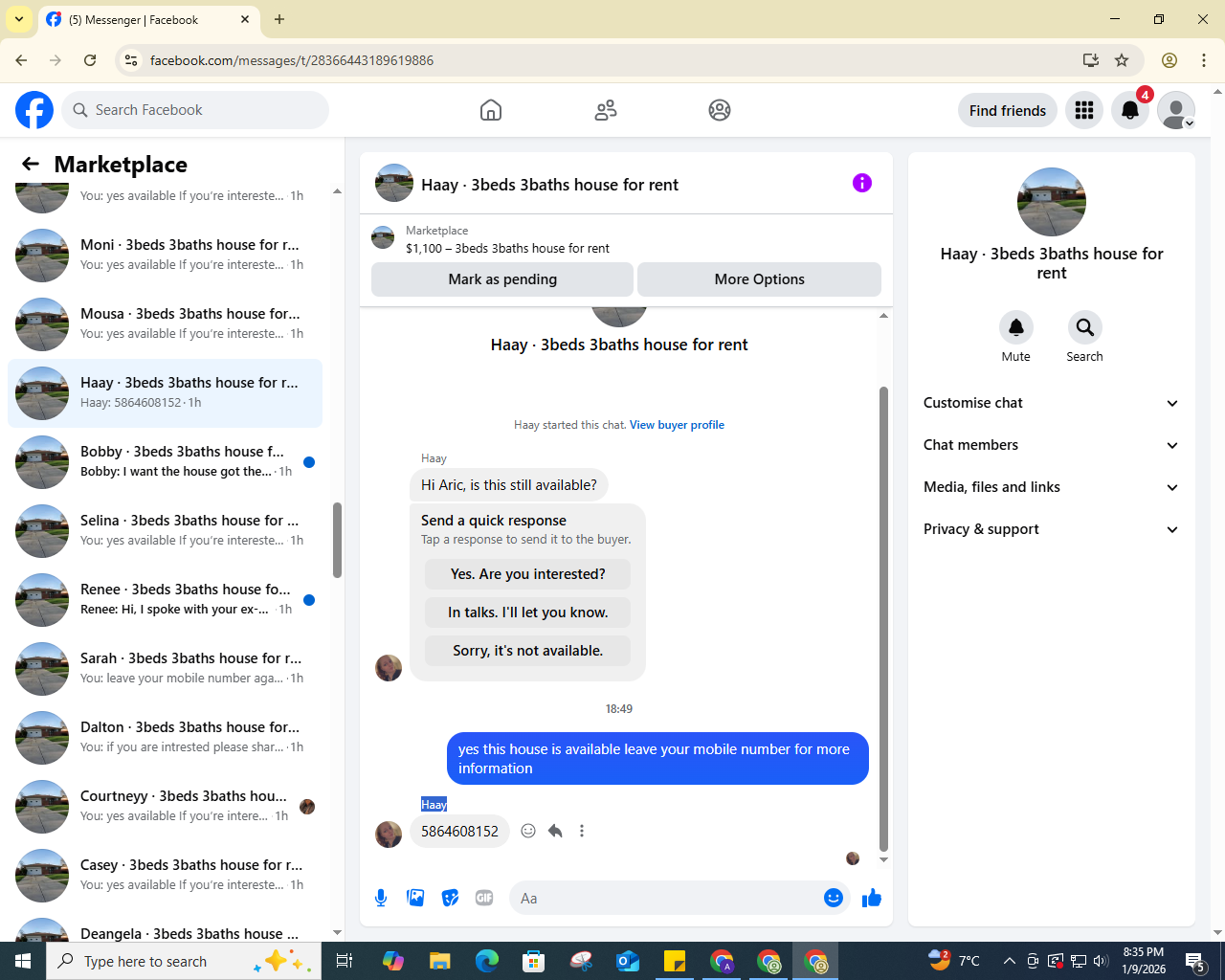The height and width of the screenshot is (980, 1225).
Task: Open the purple conversation information icon
Action: pos(862,183)
